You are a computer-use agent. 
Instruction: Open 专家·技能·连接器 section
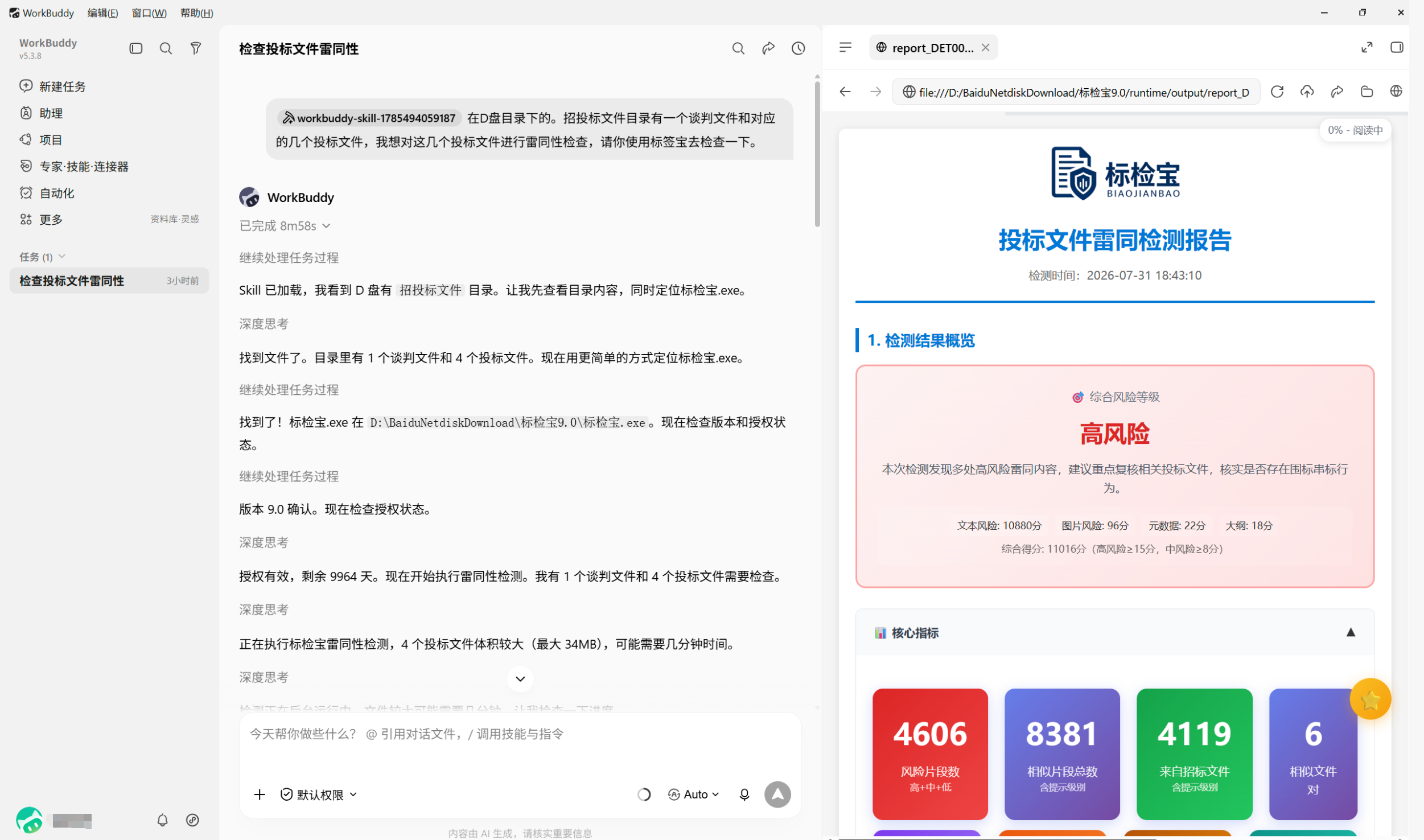click(74, 167)
